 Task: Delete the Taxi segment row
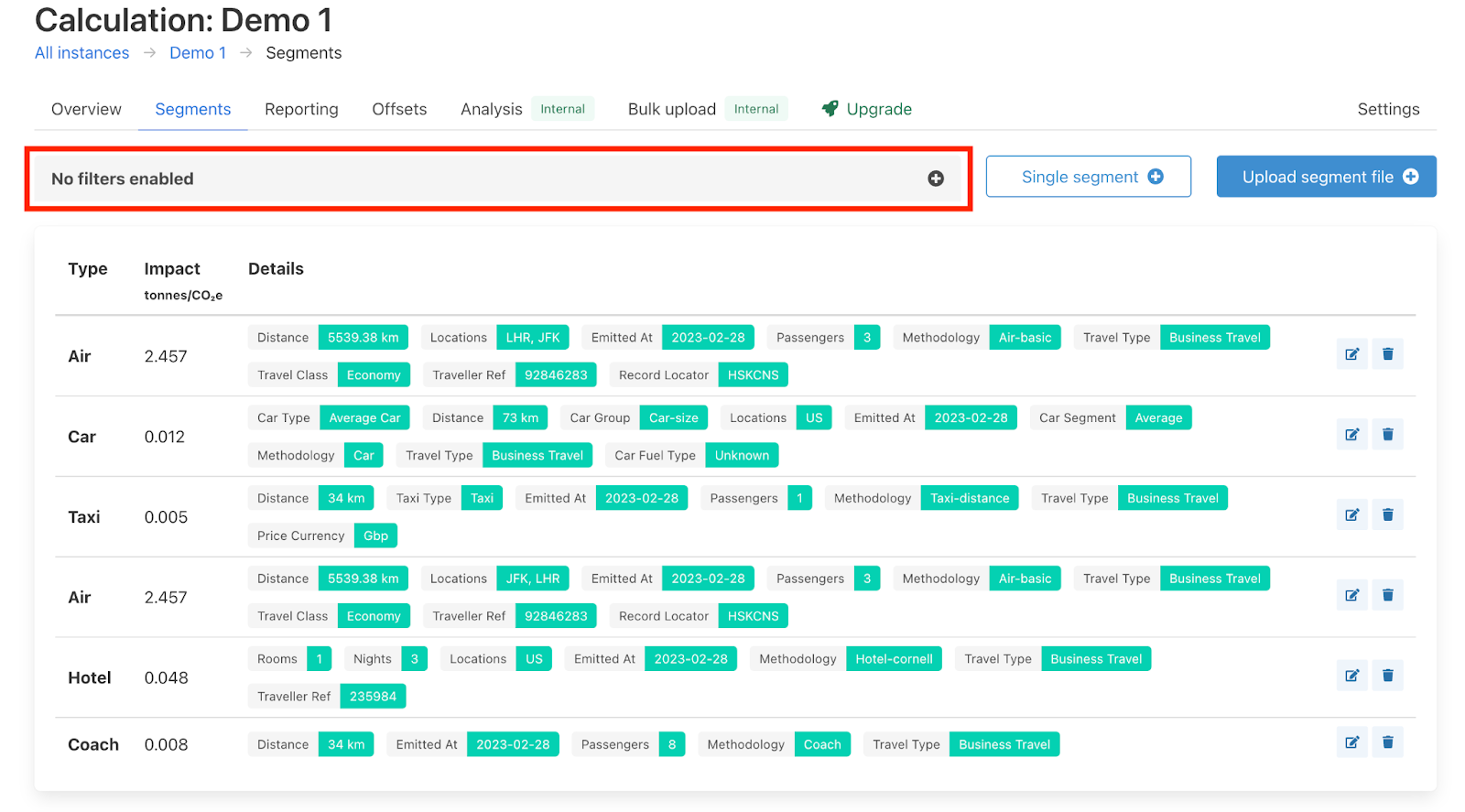pos(1387,515)
